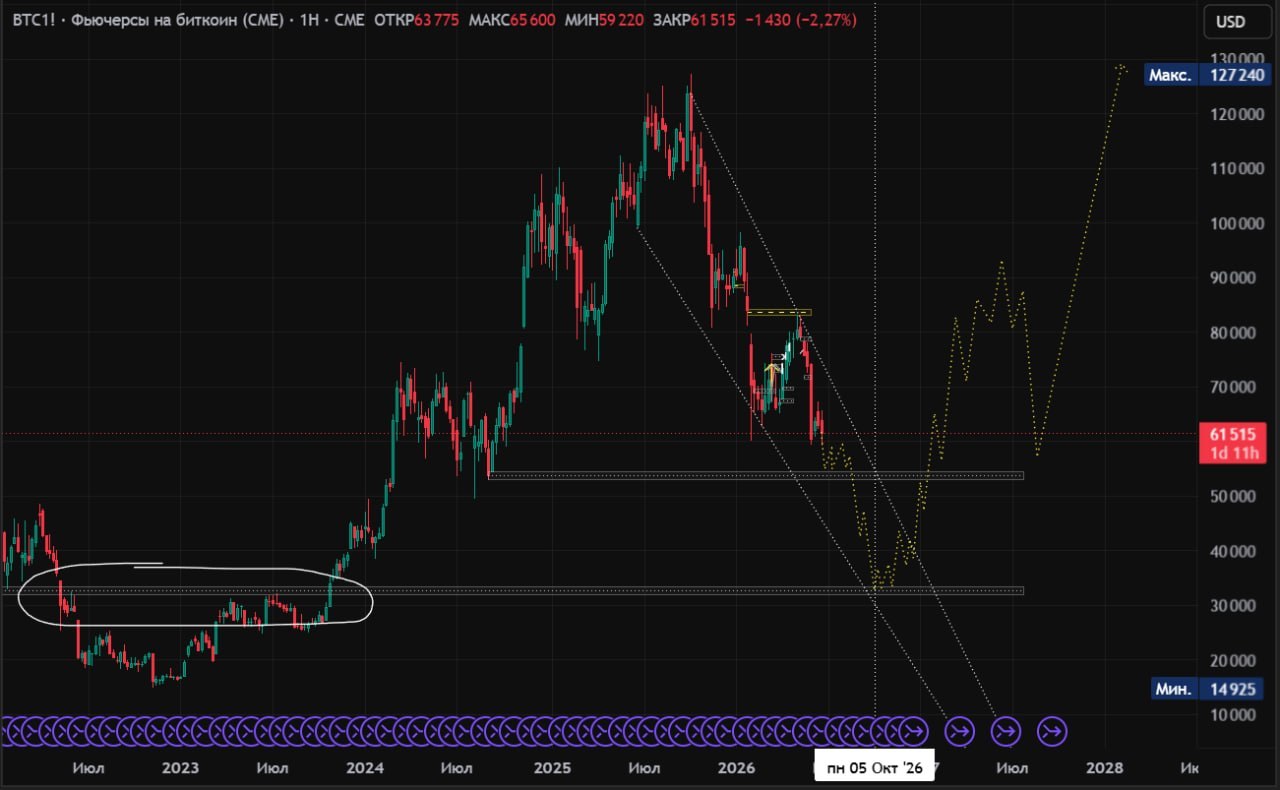Click the Июл label between 2023 and 2024
The height and width of the screenshot is (790, 1280).
(x=272, y=768)
